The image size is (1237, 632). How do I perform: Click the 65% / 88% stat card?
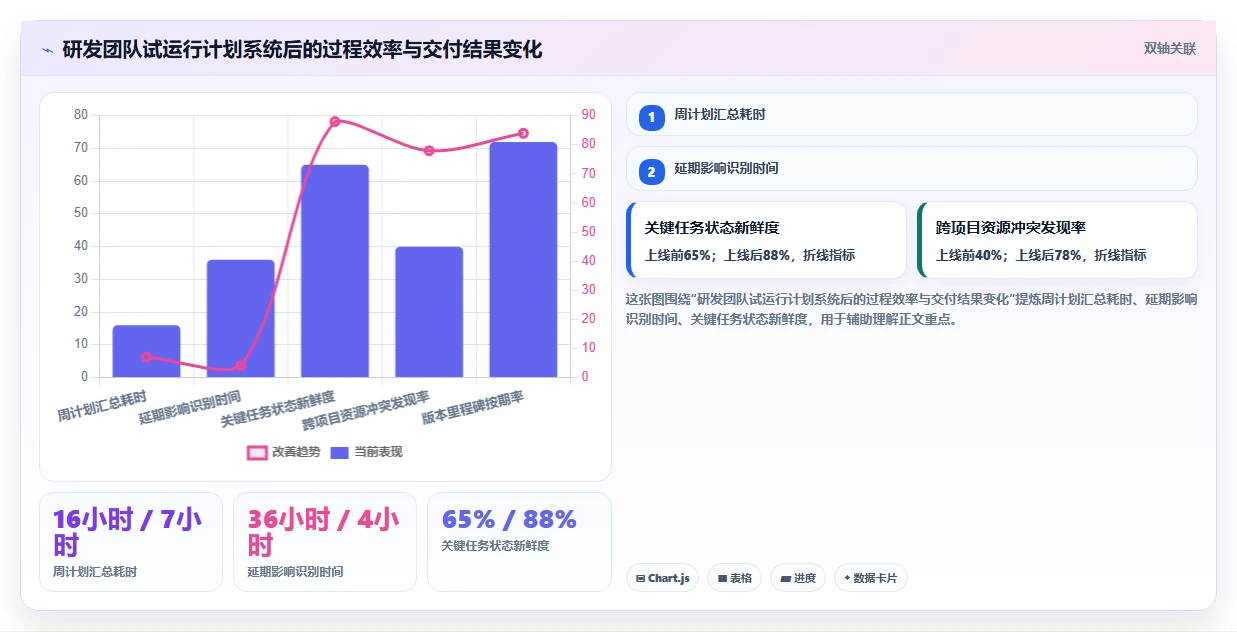(519, 542)
